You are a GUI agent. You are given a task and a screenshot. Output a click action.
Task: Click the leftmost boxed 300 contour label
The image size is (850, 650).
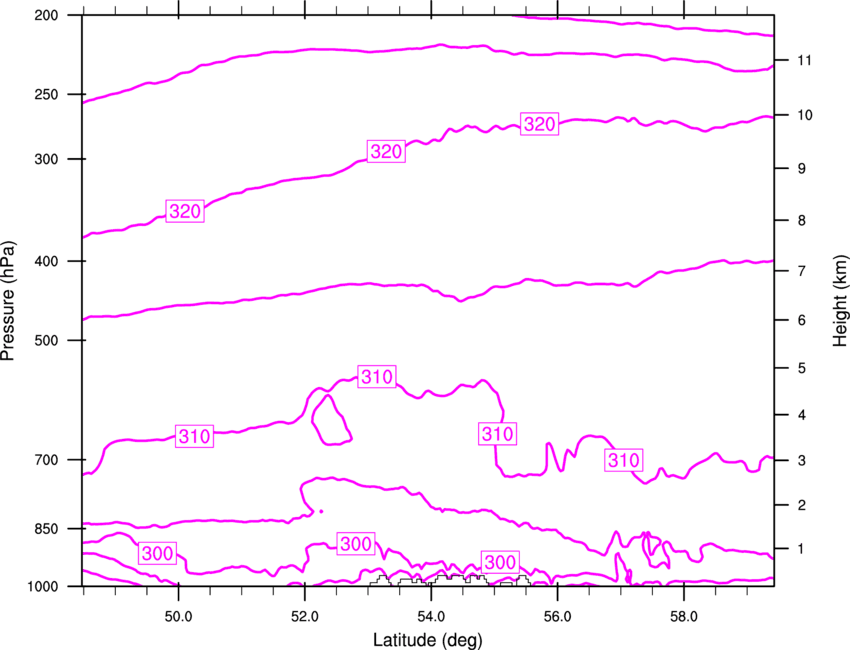(157, 553)
